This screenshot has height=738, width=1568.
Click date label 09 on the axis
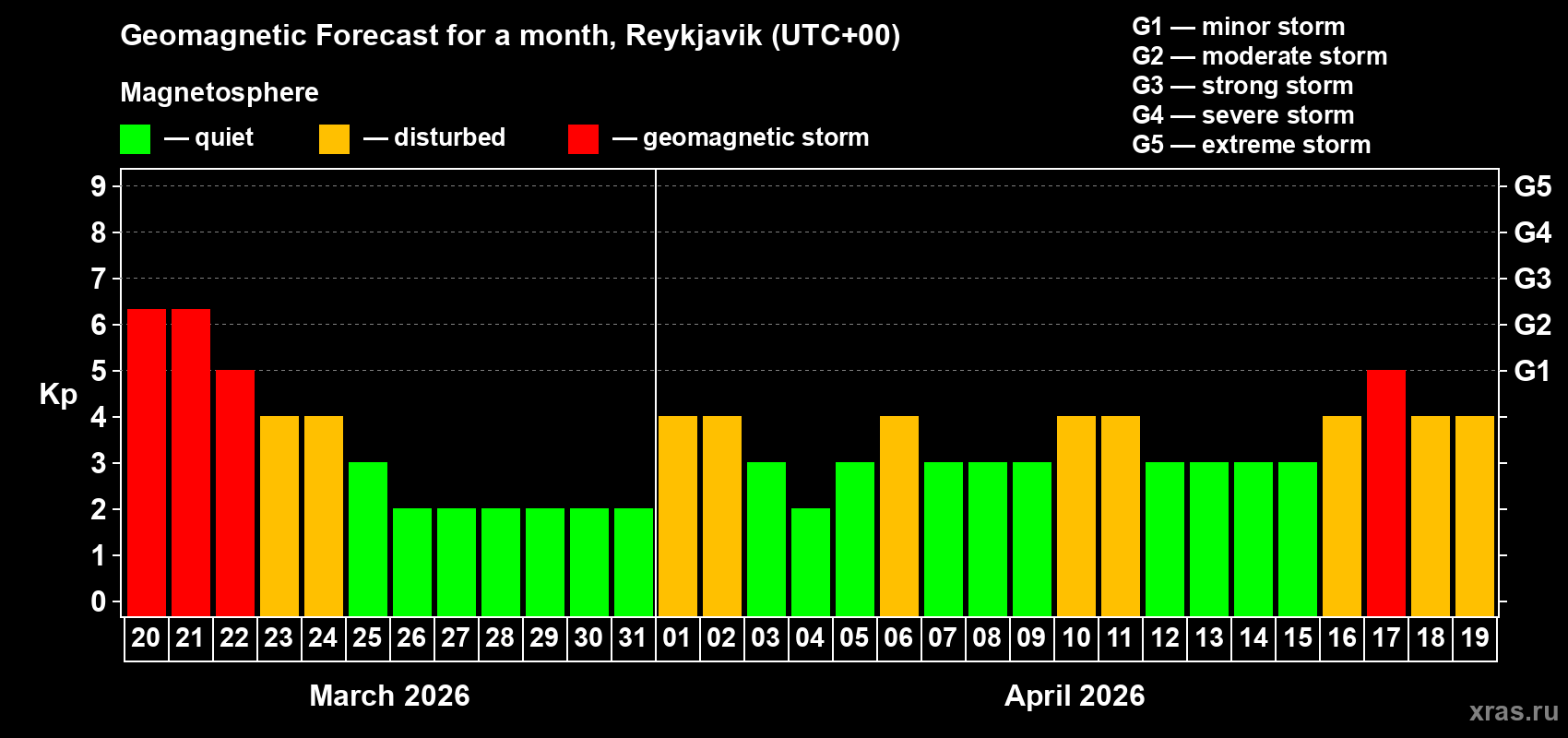click(x=1031, y=637)
